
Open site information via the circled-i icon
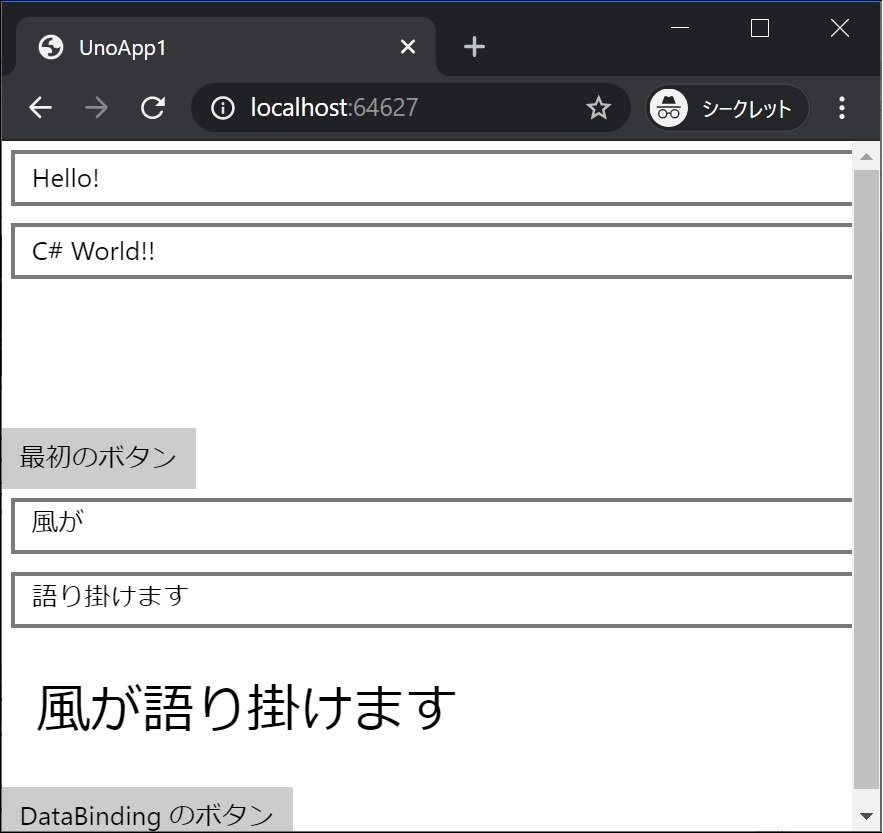(222, 108)
